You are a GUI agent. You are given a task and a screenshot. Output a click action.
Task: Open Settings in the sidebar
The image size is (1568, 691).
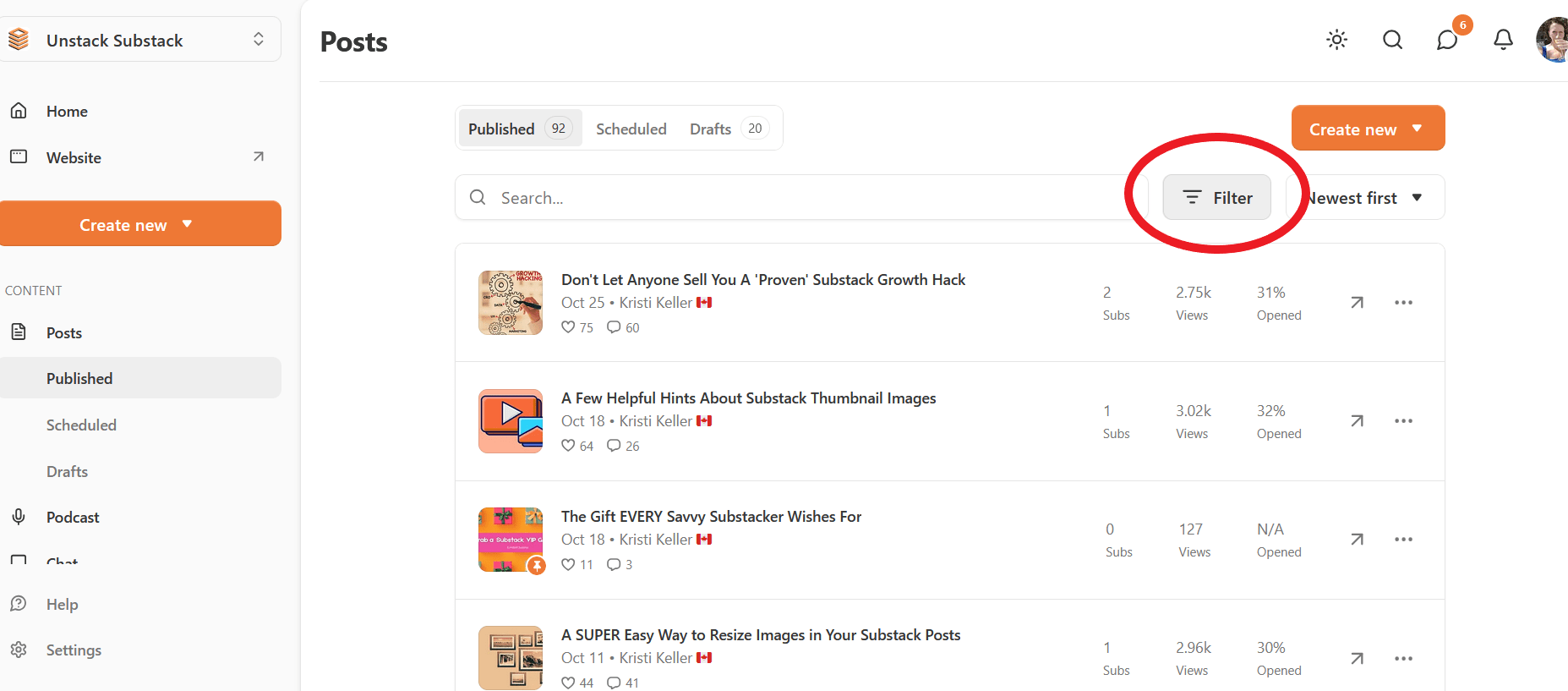74,650
